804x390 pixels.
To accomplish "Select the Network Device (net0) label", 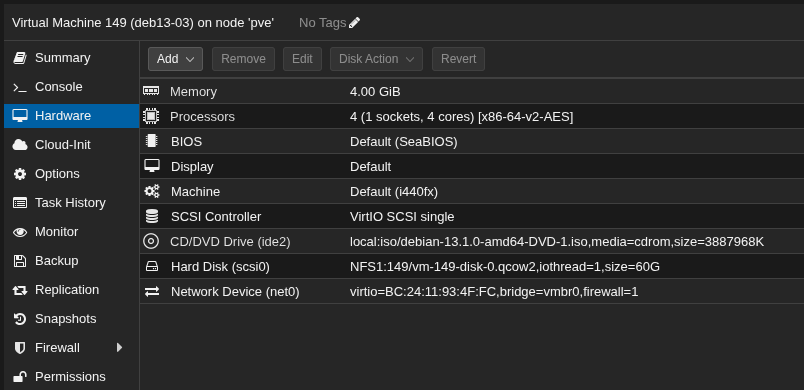I will 235,292.
